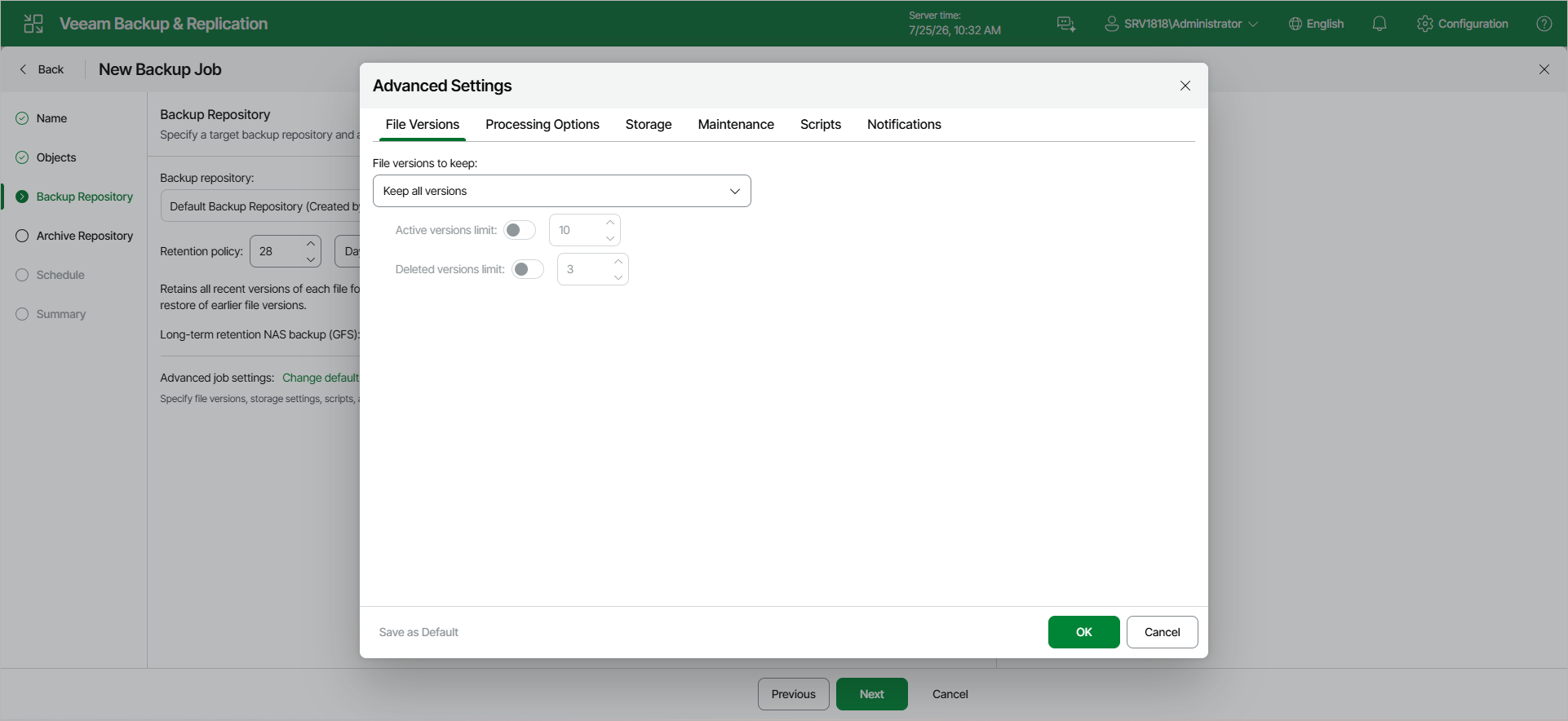
Task: Click Save as Default
Action: click(x=419, y=632)
